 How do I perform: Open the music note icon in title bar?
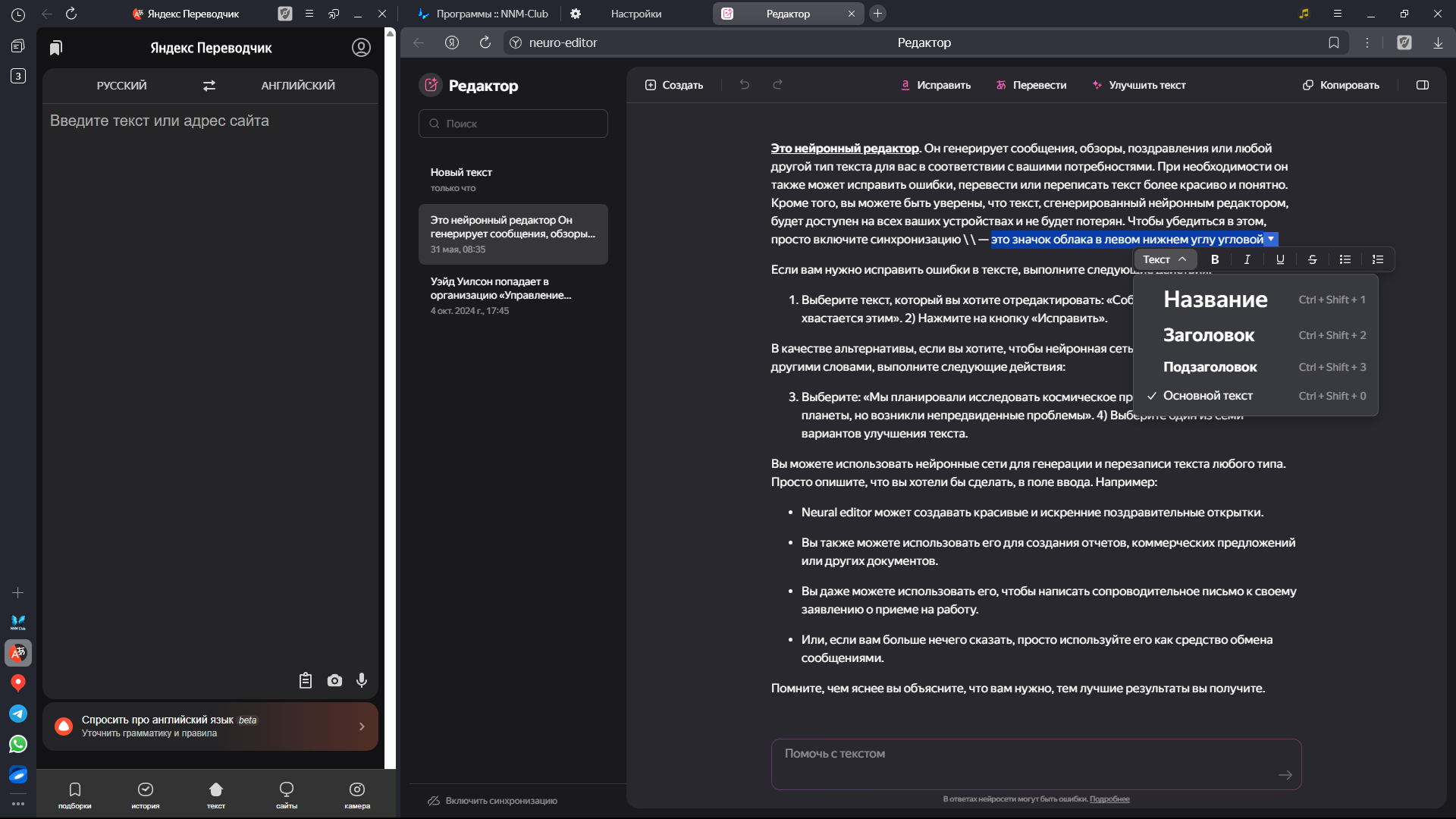point(1304,14)
